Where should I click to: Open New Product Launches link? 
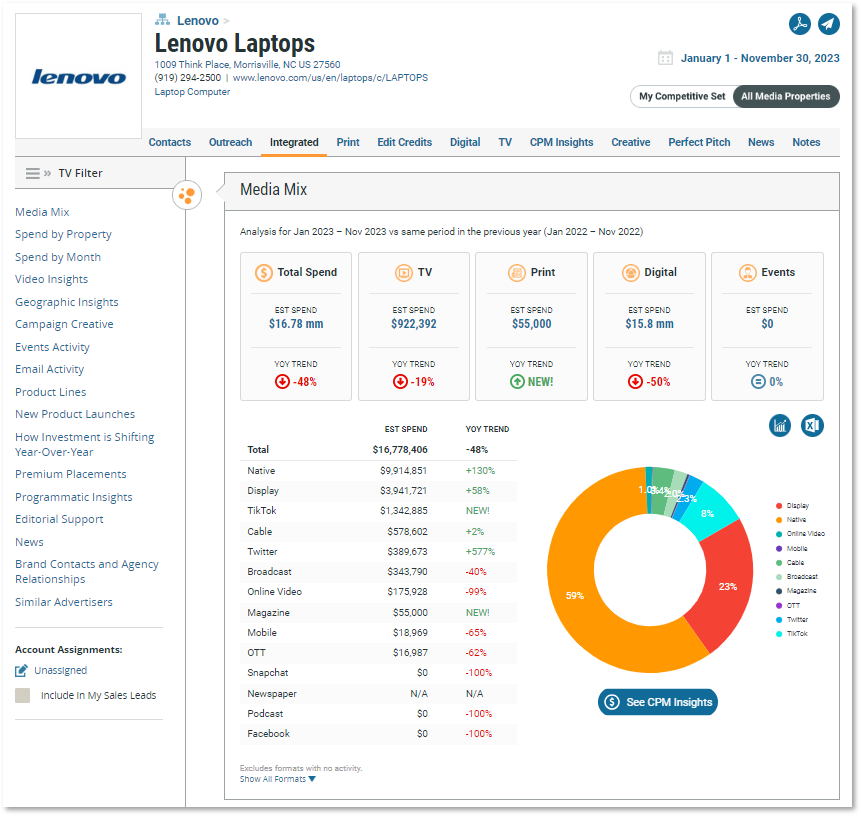(x=75, y=414)
